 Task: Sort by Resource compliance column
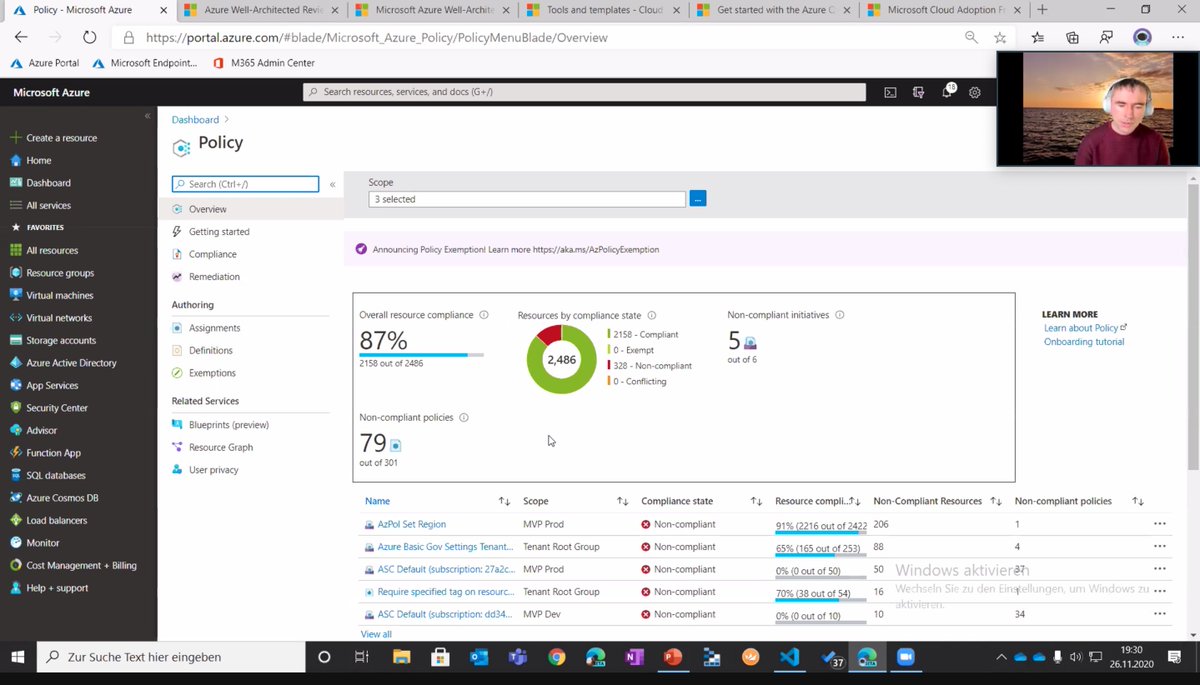coord(855,501)
